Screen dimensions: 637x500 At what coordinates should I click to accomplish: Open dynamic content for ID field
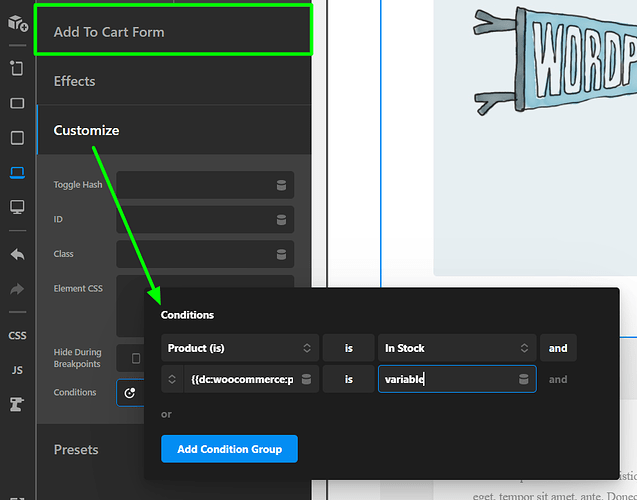click(281, 220)
